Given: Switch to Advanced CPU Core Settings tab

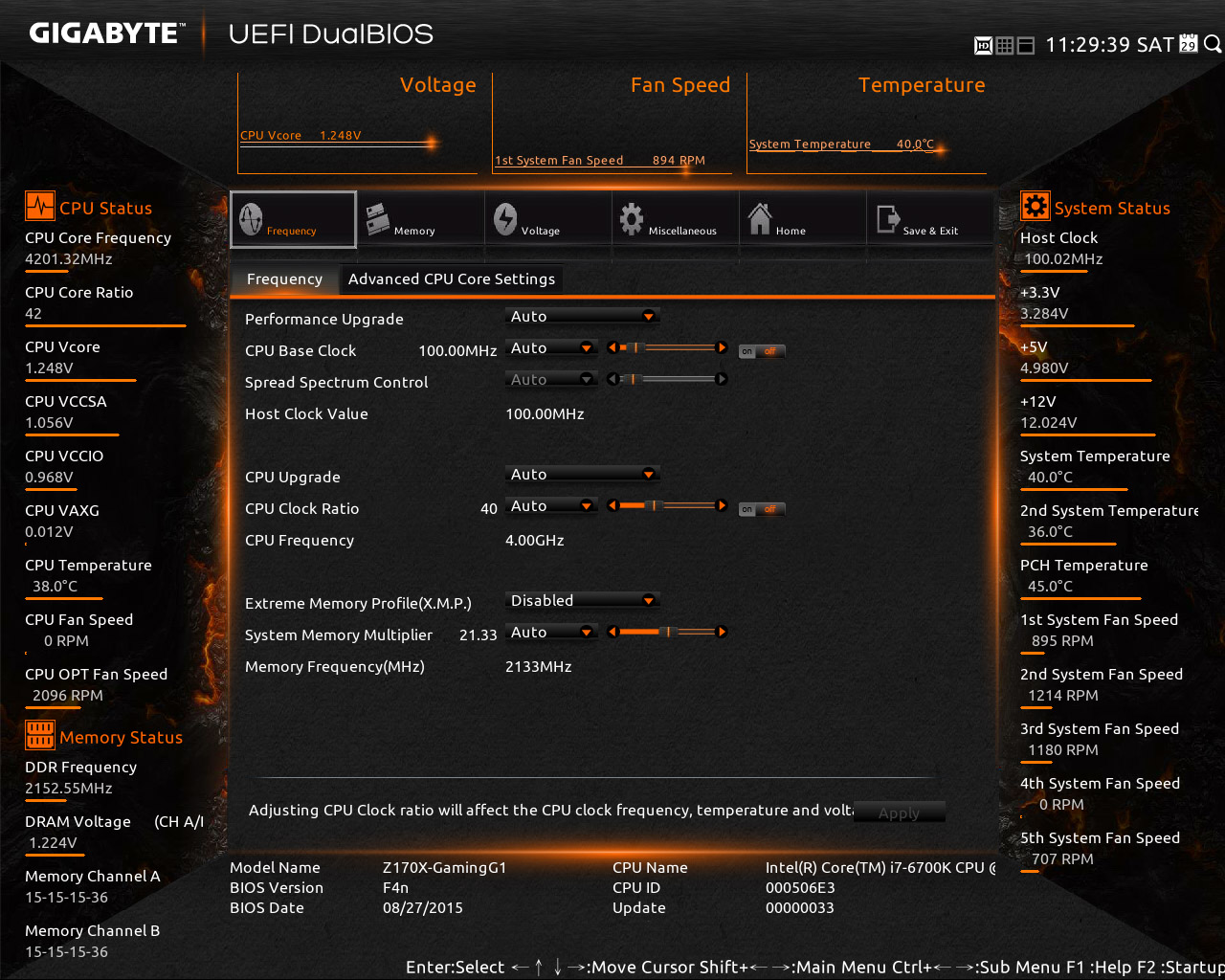Looking at the screenshot, I should click(x=452, y=279).
